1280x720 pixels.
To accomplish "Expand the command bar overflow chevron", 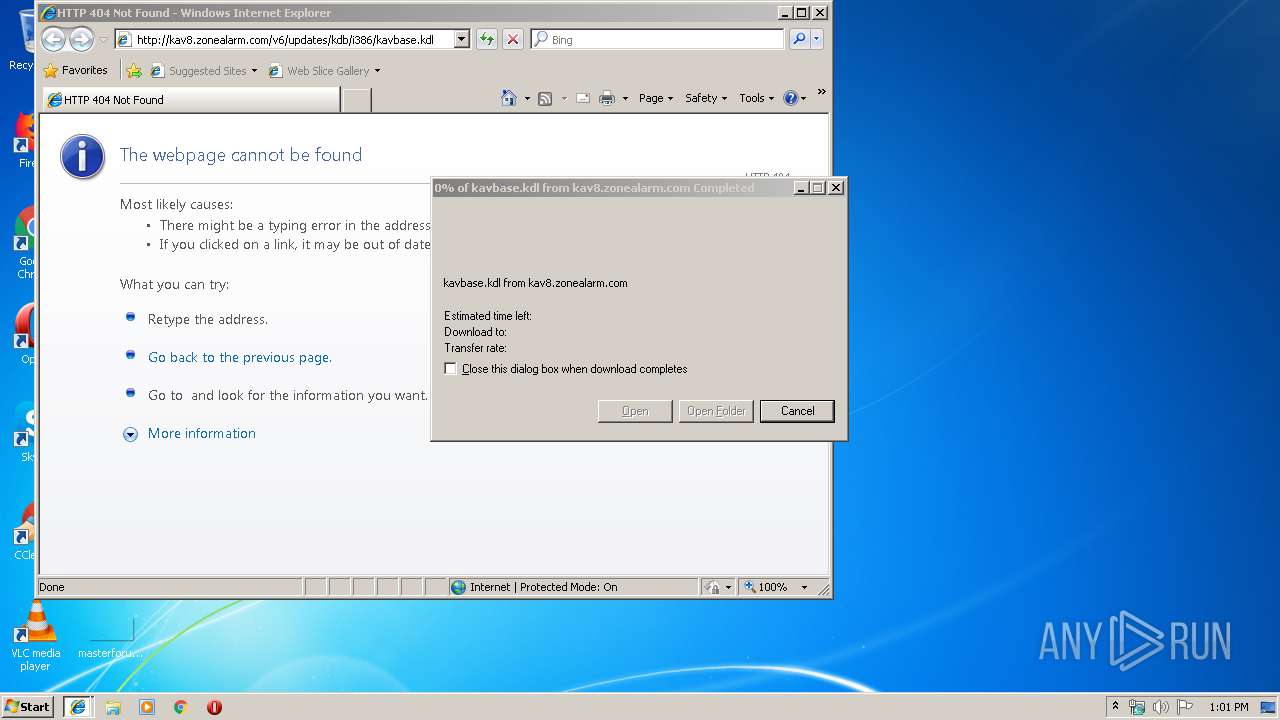I will 821,92.
